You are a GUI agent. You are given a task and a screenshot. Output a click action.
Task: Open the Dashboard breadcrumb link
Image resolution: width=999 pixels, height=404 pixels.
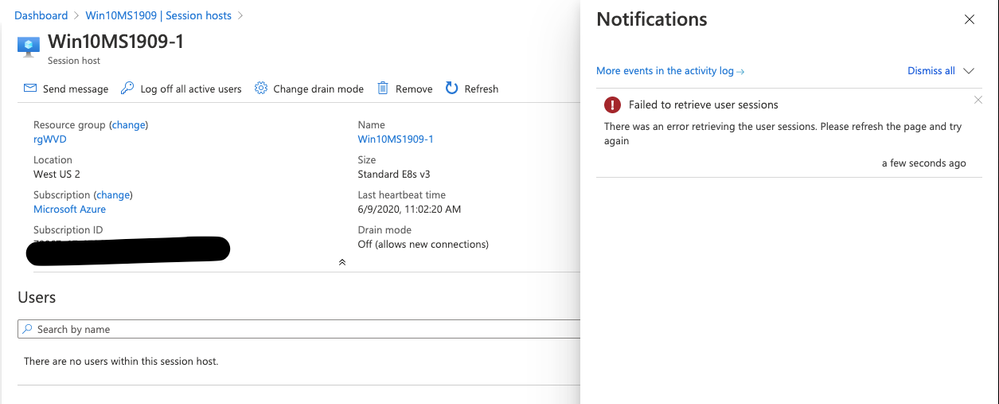pos(41,15)
